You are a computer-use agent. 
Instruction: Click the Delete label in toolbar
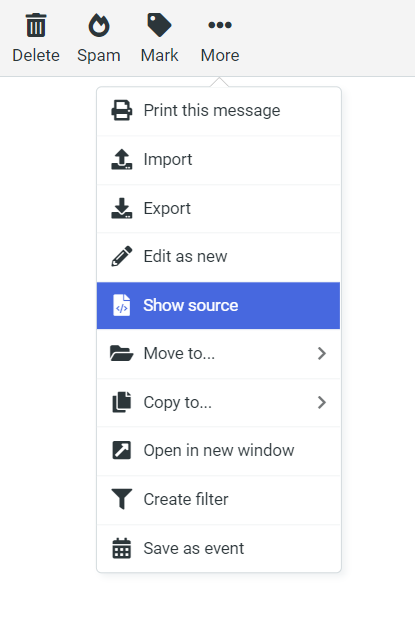(x=36, y=55)
